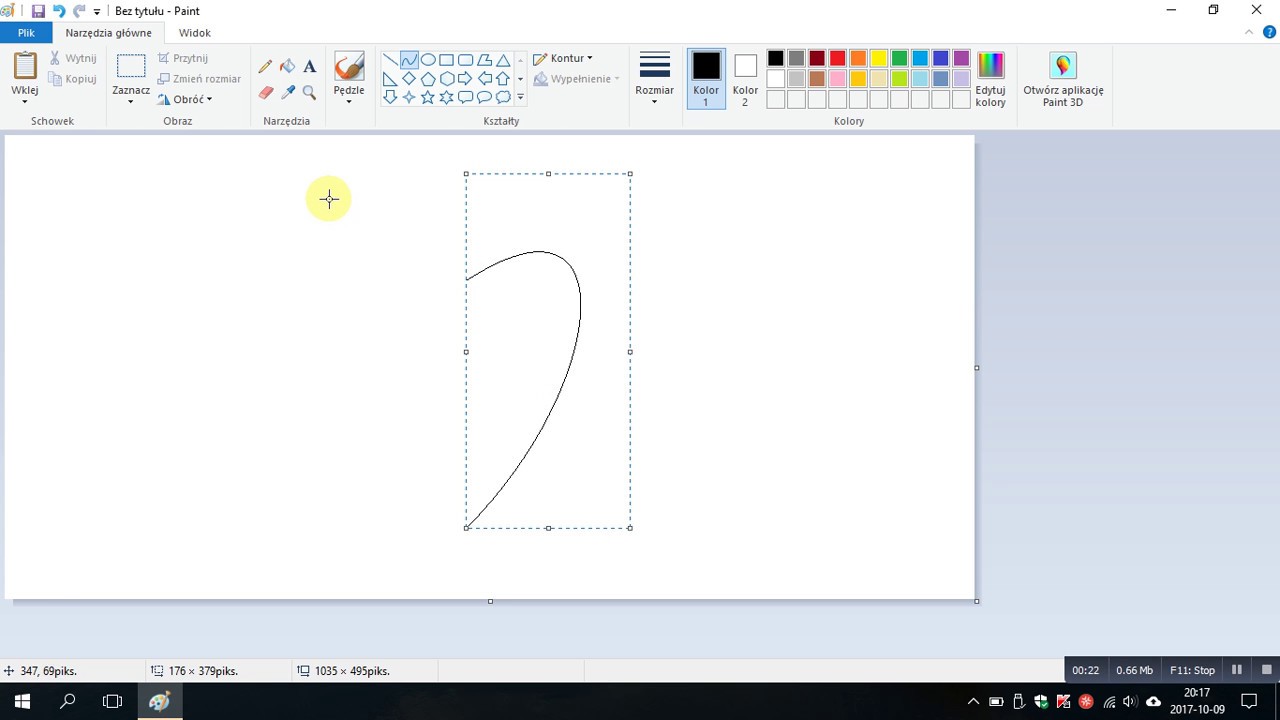This screenshot has width=1280, height=720.
Task: Expand the Zaznacz selection options arrow
Action: 131,101
